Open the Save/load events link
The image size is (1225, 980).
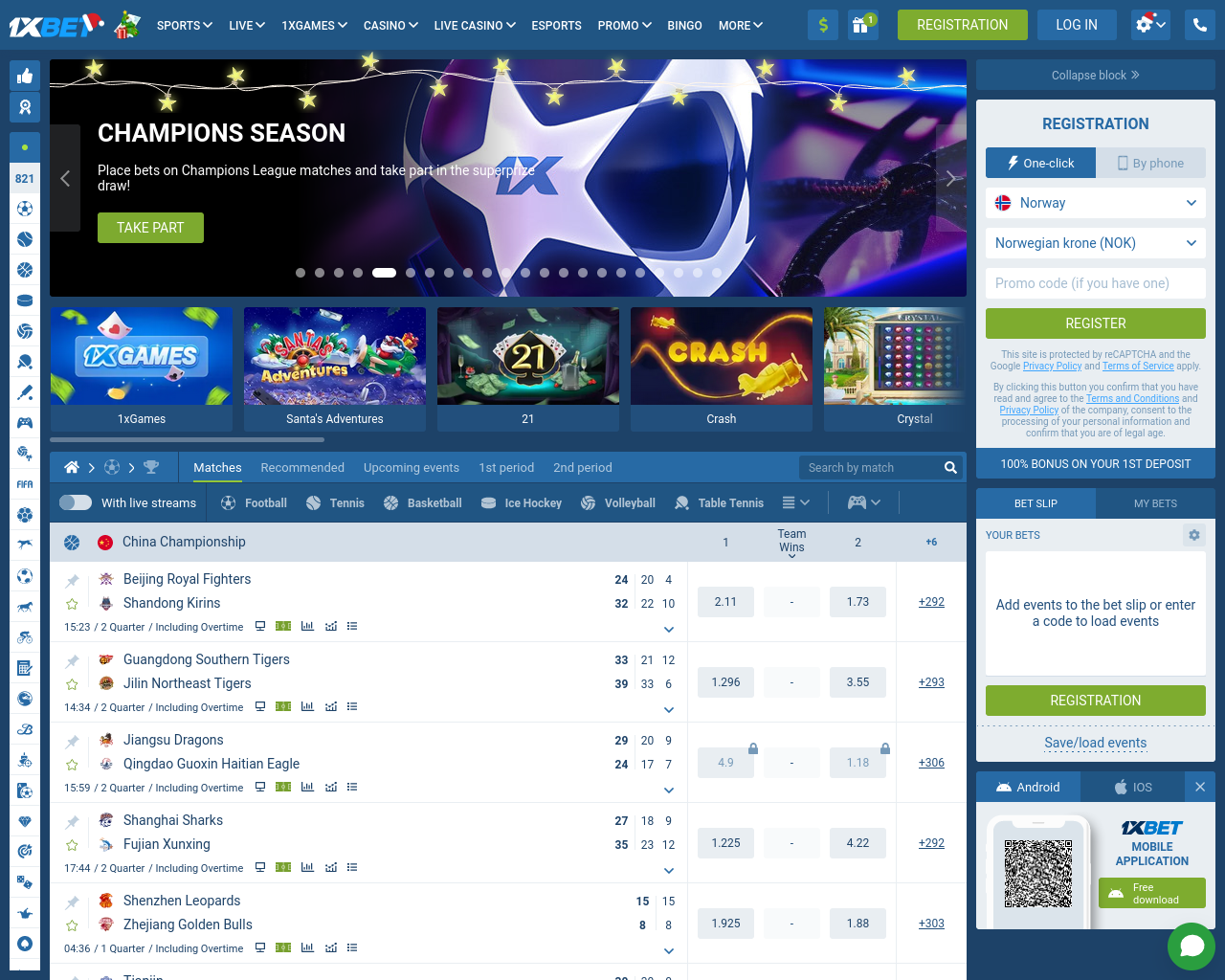pyautogui.click(x=1096, y=743)
